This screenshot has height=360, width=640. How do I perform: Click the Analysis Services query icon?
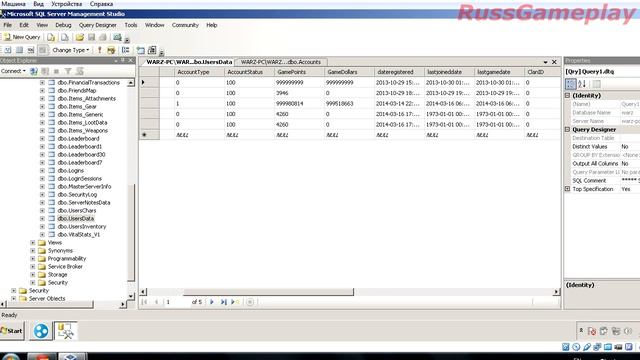(64, 38)
